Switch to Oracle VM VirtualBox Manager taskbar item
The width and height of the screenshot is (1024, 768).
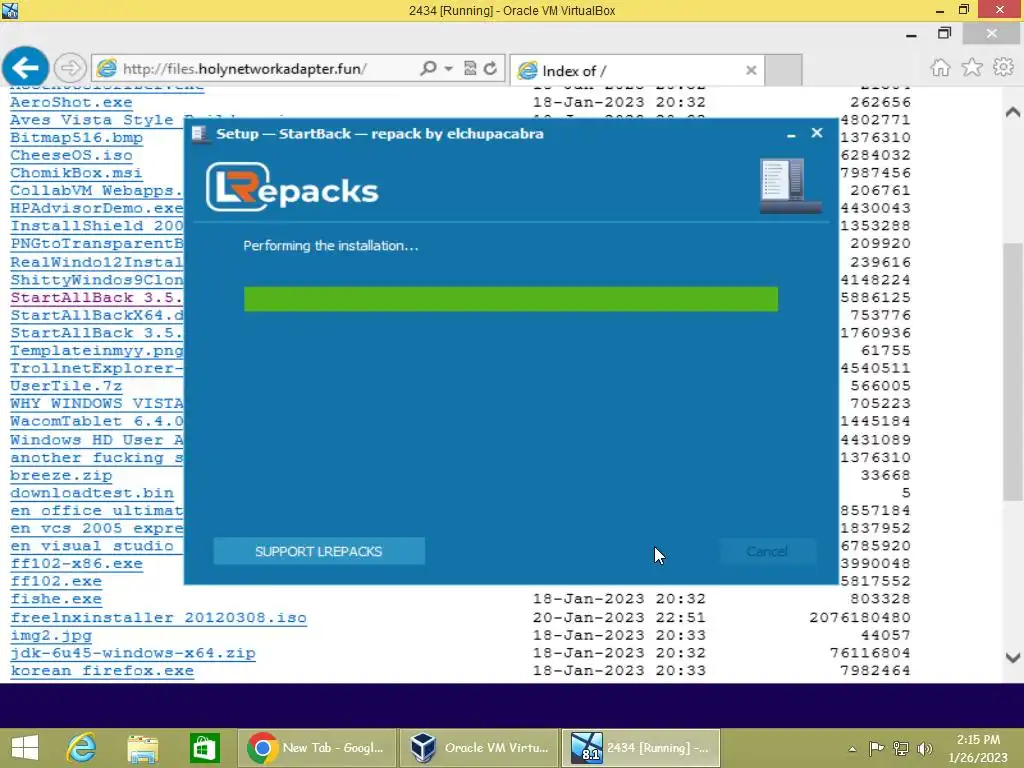pyautogui.click(x=479, y=748)
